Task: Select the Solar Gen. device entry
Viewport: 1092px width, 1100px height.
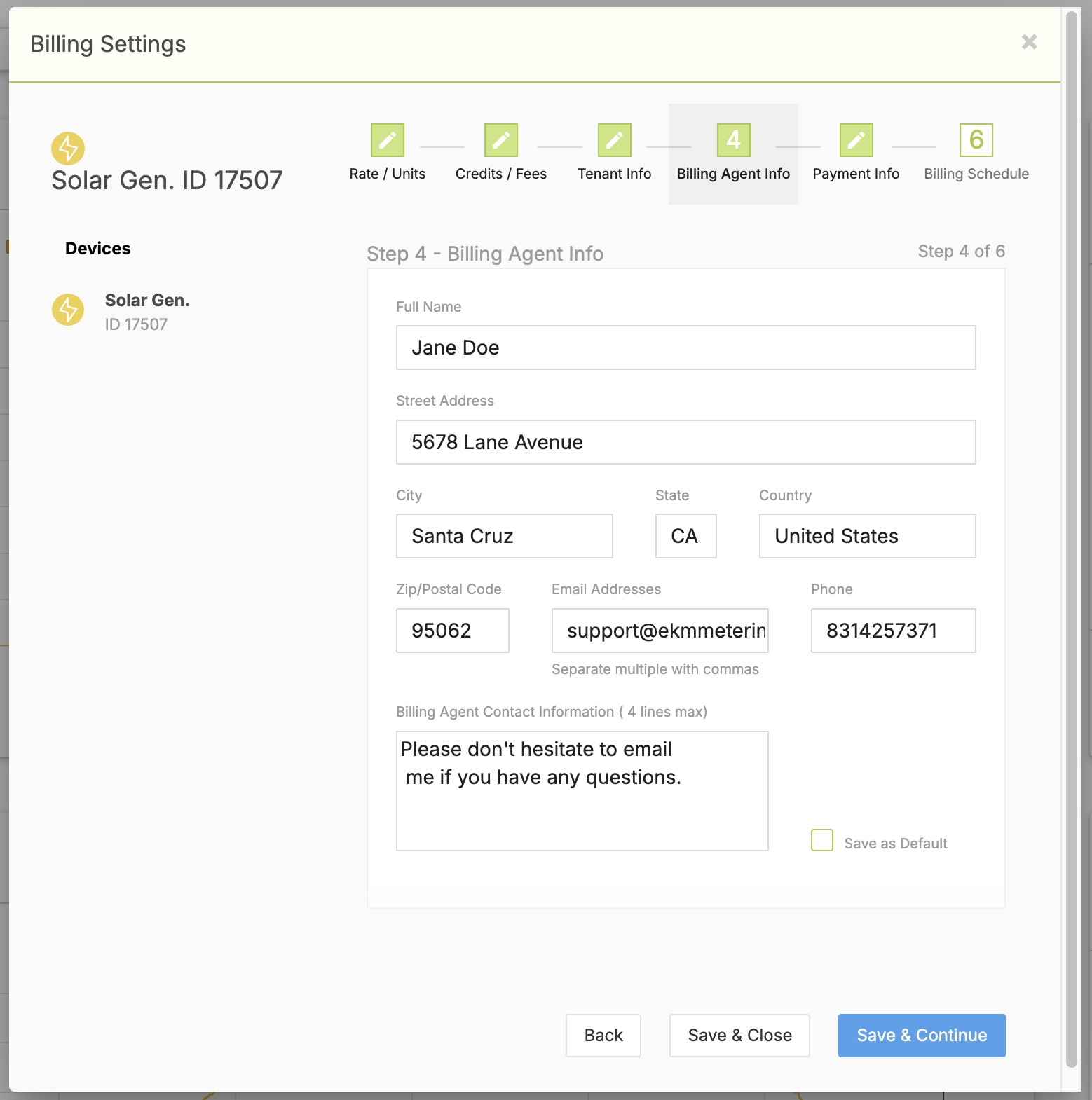Action: pyautogui.click(x=121, y=311)
